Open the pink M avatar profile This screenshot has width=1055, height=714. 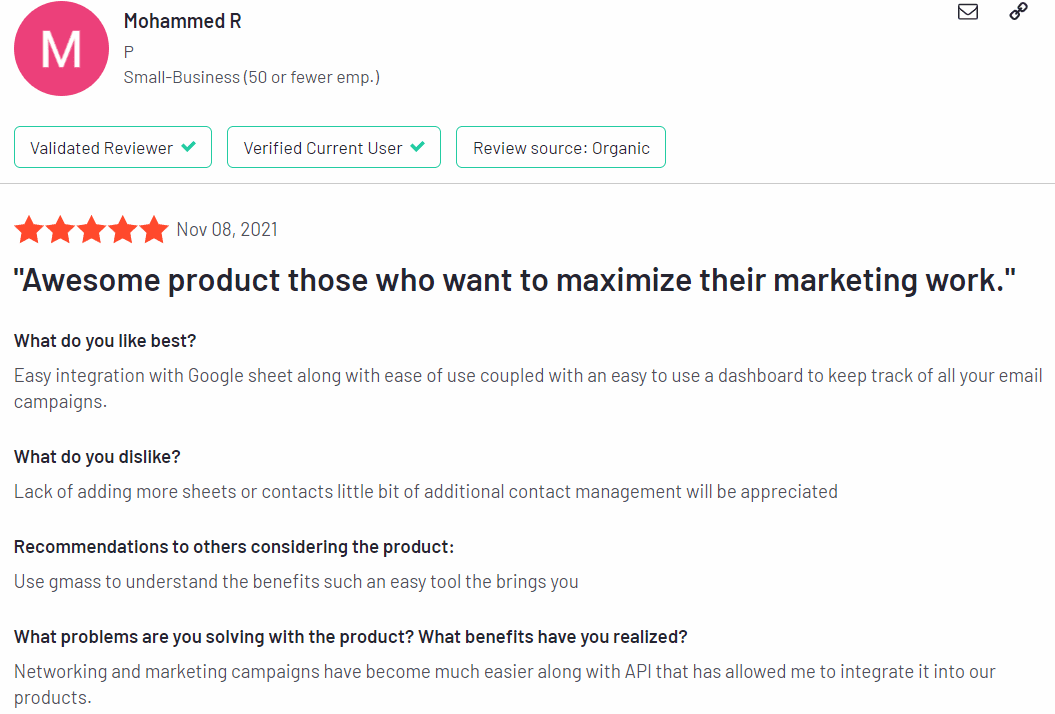[61, 48]
